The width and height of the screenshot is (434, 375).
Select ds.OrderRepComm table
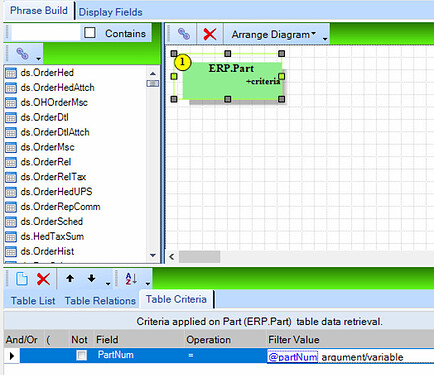[x=60, y=207]
